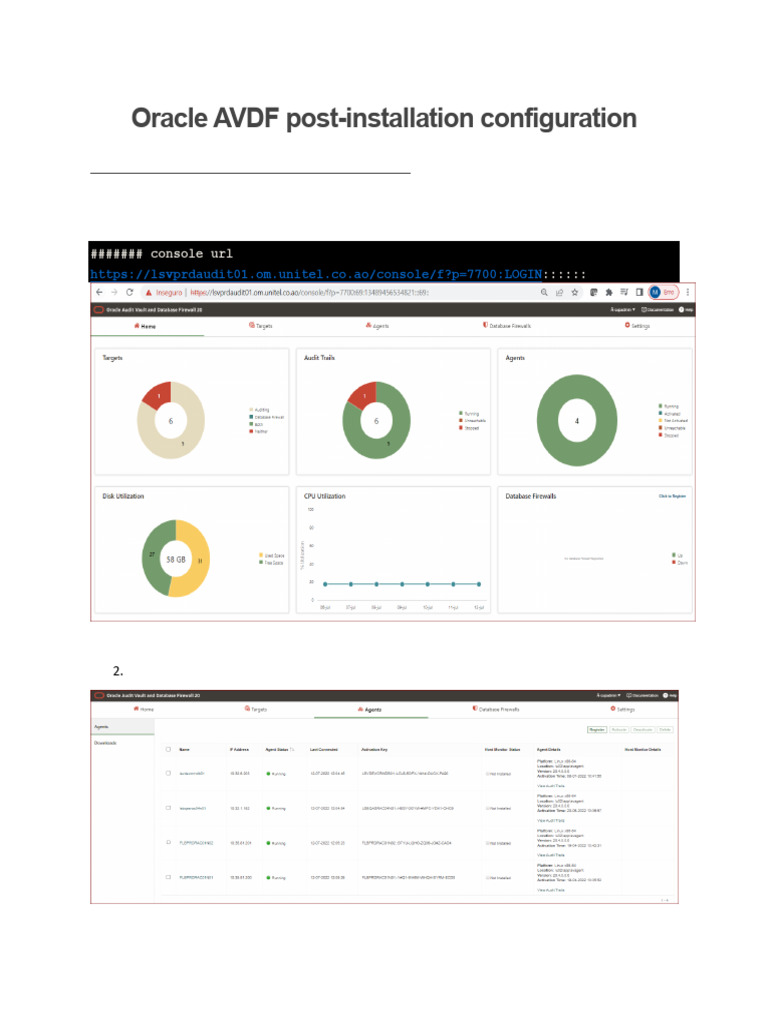Reload the page with browser refresh icon
The width and height of the screenshot is (768, 1024).
(x=129, y=293)
